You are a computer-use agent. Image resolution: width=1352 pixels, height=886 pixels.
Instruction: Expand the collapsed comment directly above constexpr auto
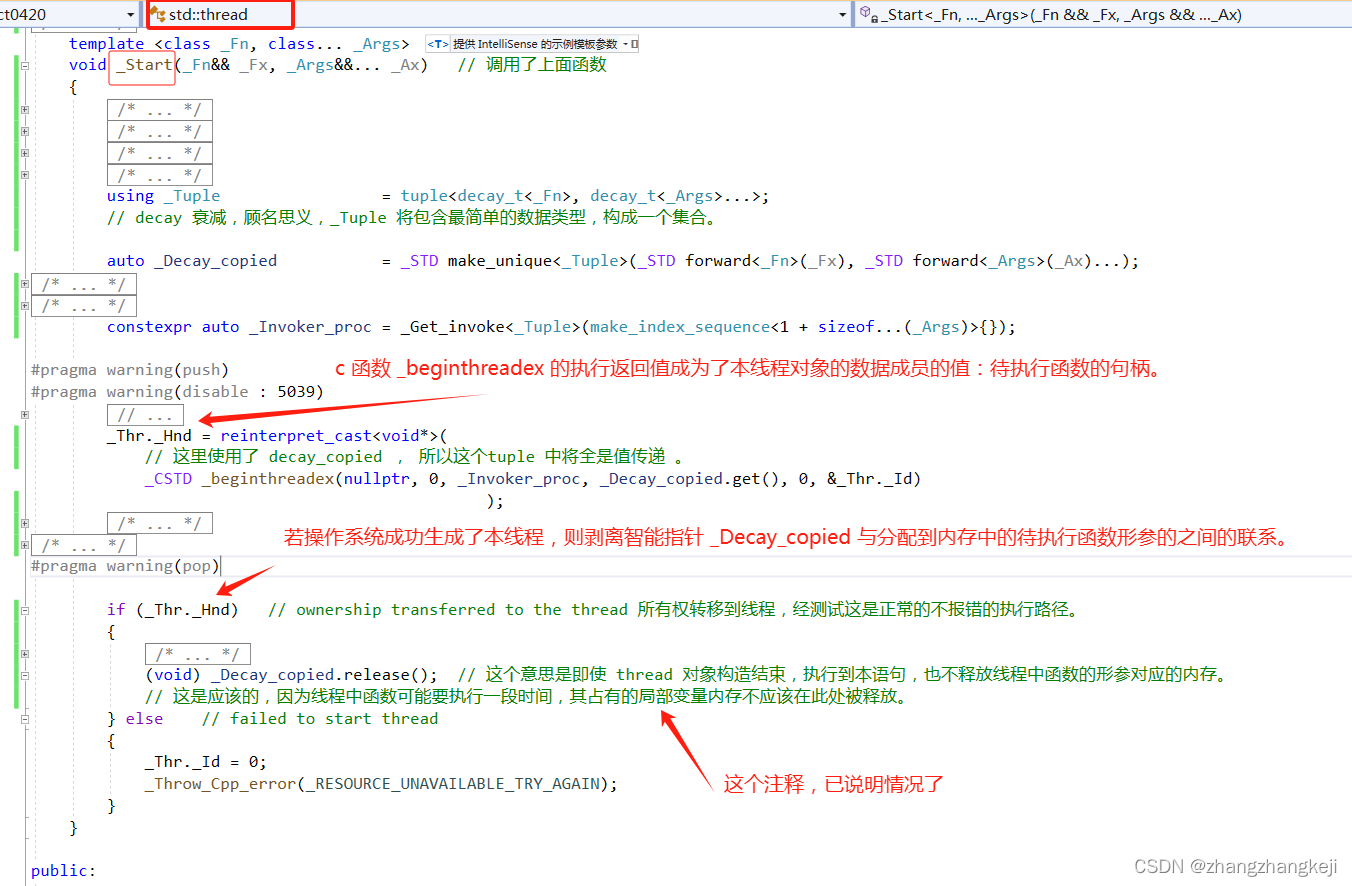25,305
